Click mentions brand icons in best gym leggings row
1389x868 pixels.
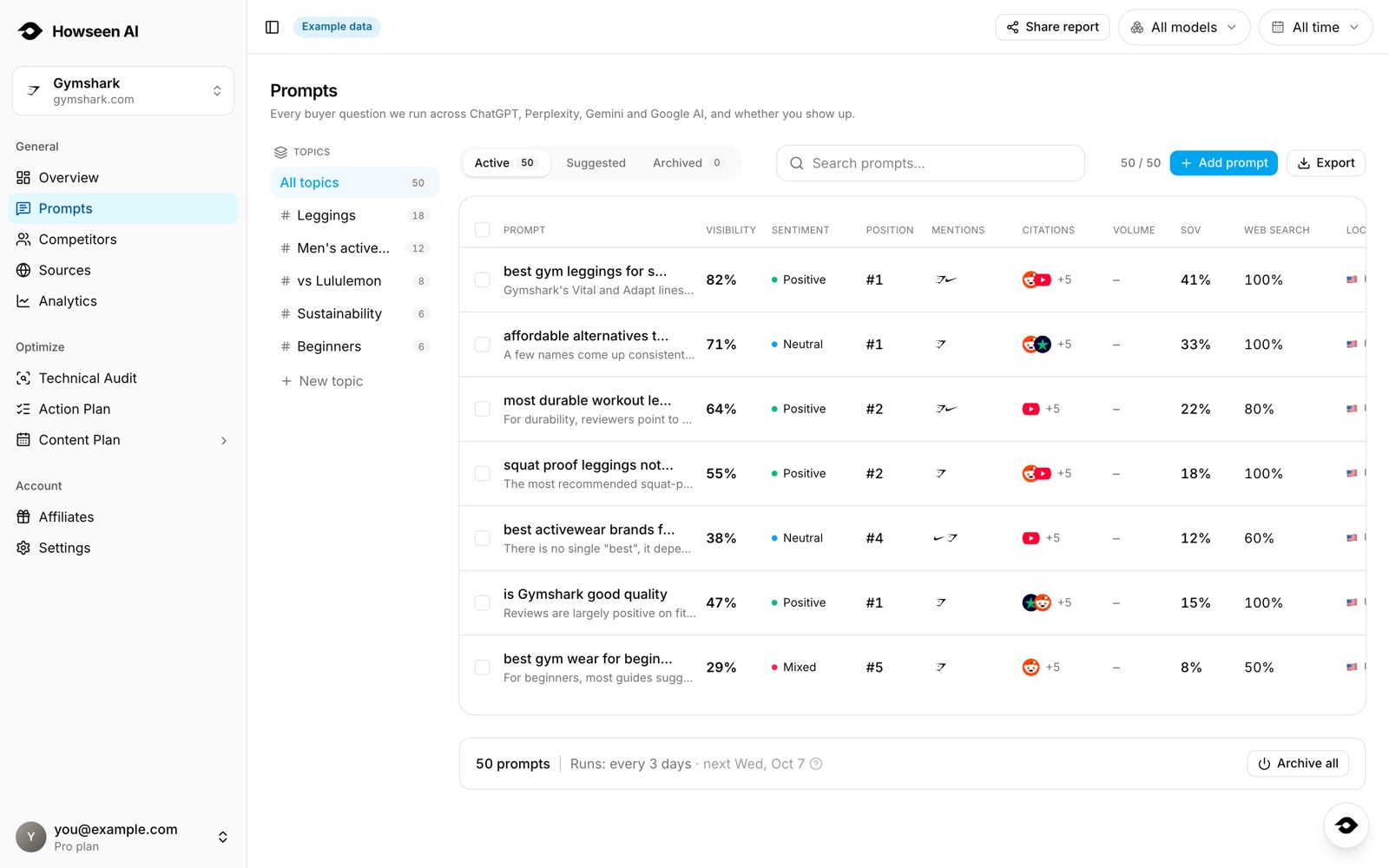coord(945,279)
